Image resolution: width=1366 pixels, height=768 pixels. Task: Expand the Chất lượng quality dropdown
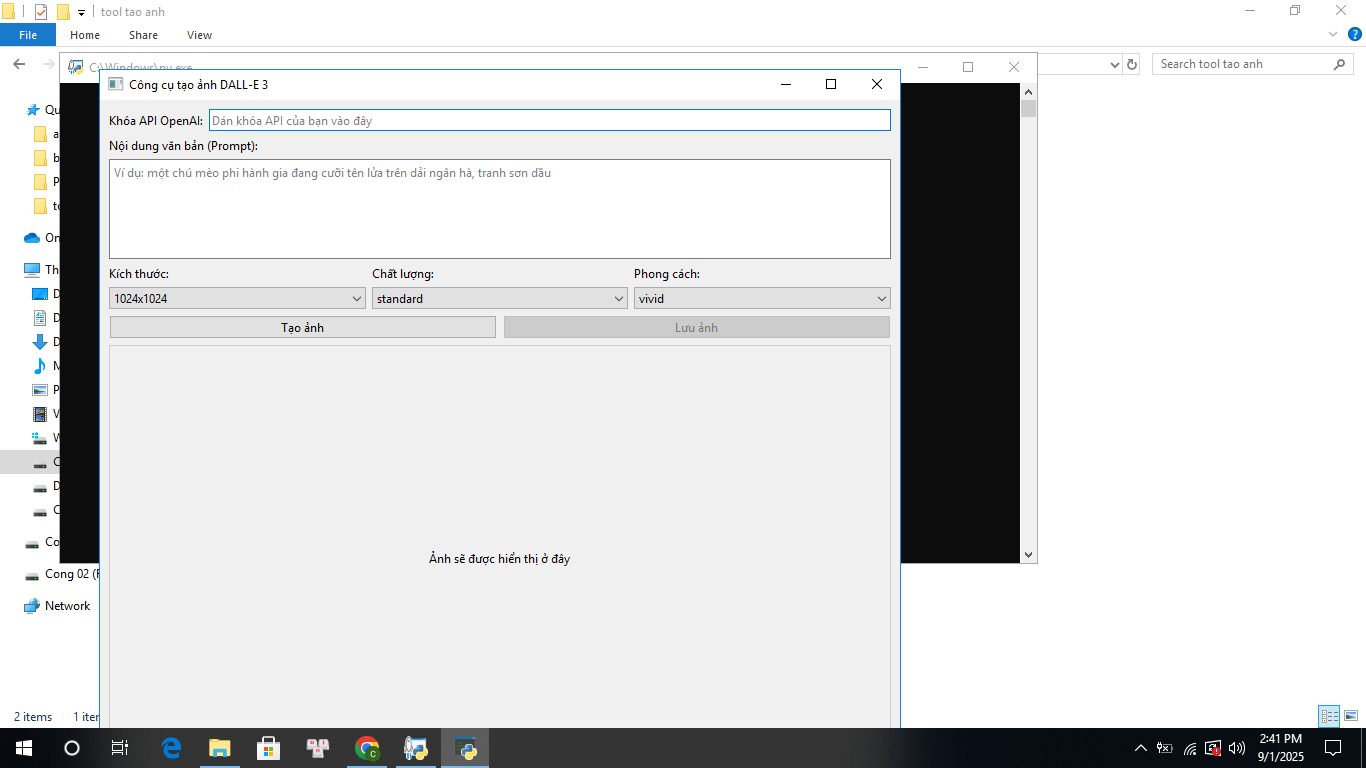tap(499, 298)
